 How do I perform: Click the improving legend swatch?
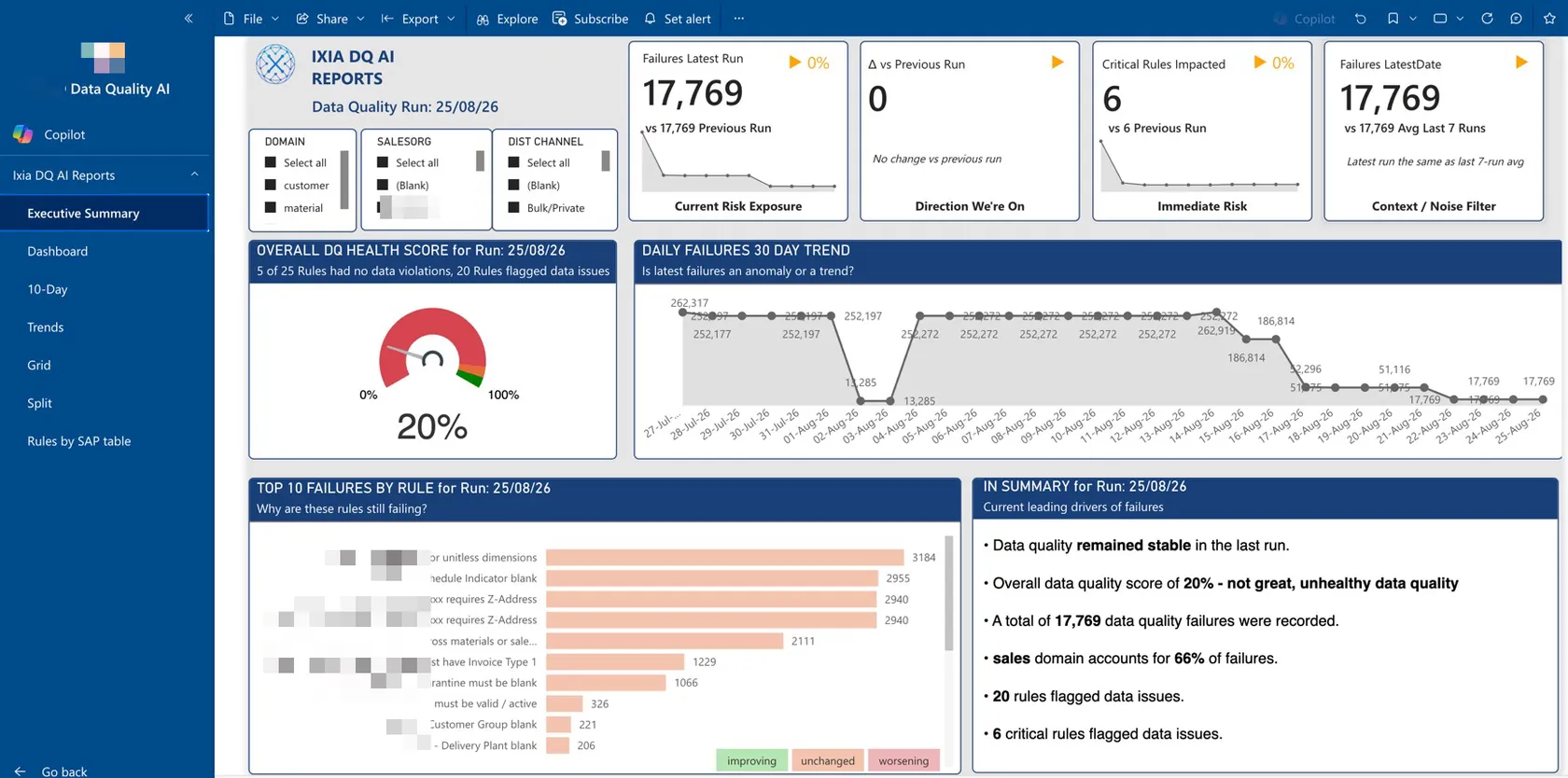(x=751, y=760)
